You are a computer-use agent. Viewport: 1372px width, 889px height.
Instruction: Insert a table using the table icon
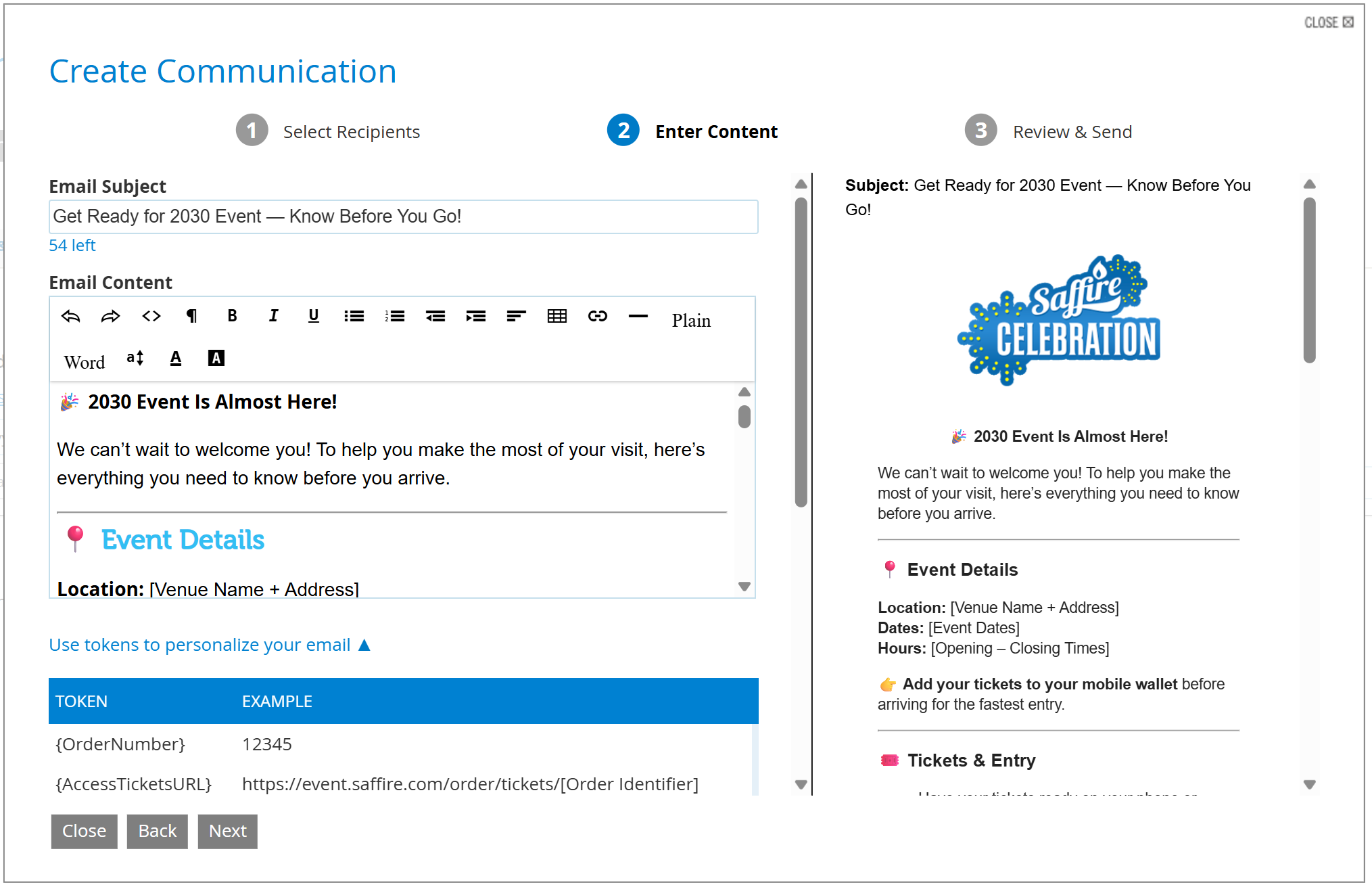coord(557,316)
